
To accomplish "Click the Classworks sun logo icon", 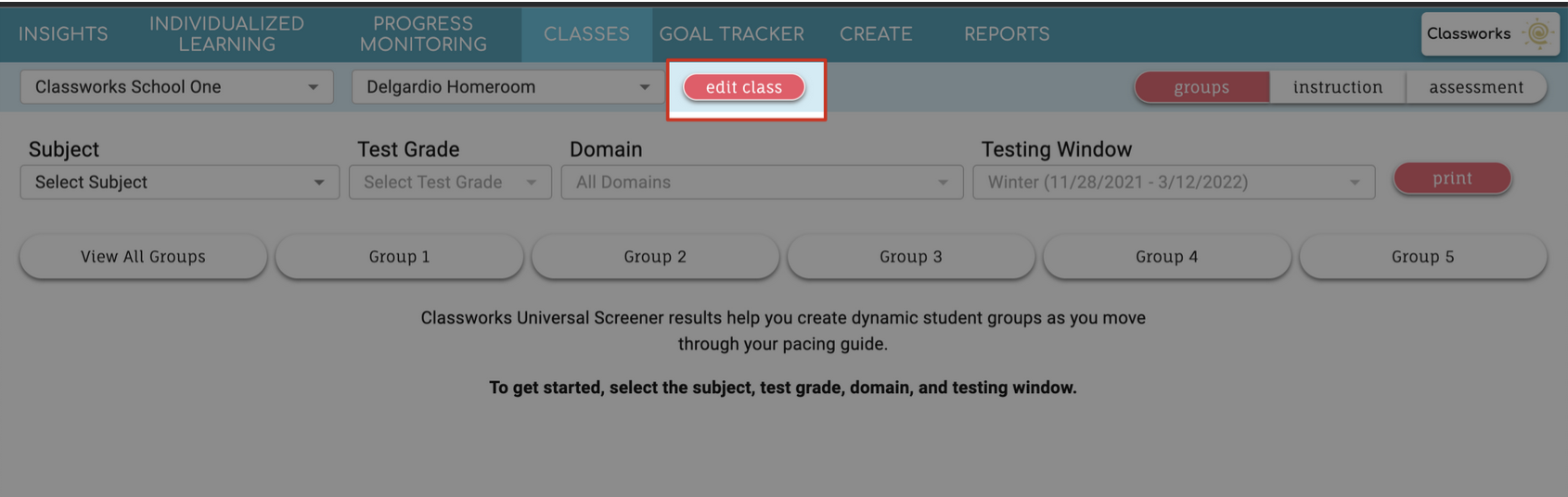I will click(x=1538, y=33).
